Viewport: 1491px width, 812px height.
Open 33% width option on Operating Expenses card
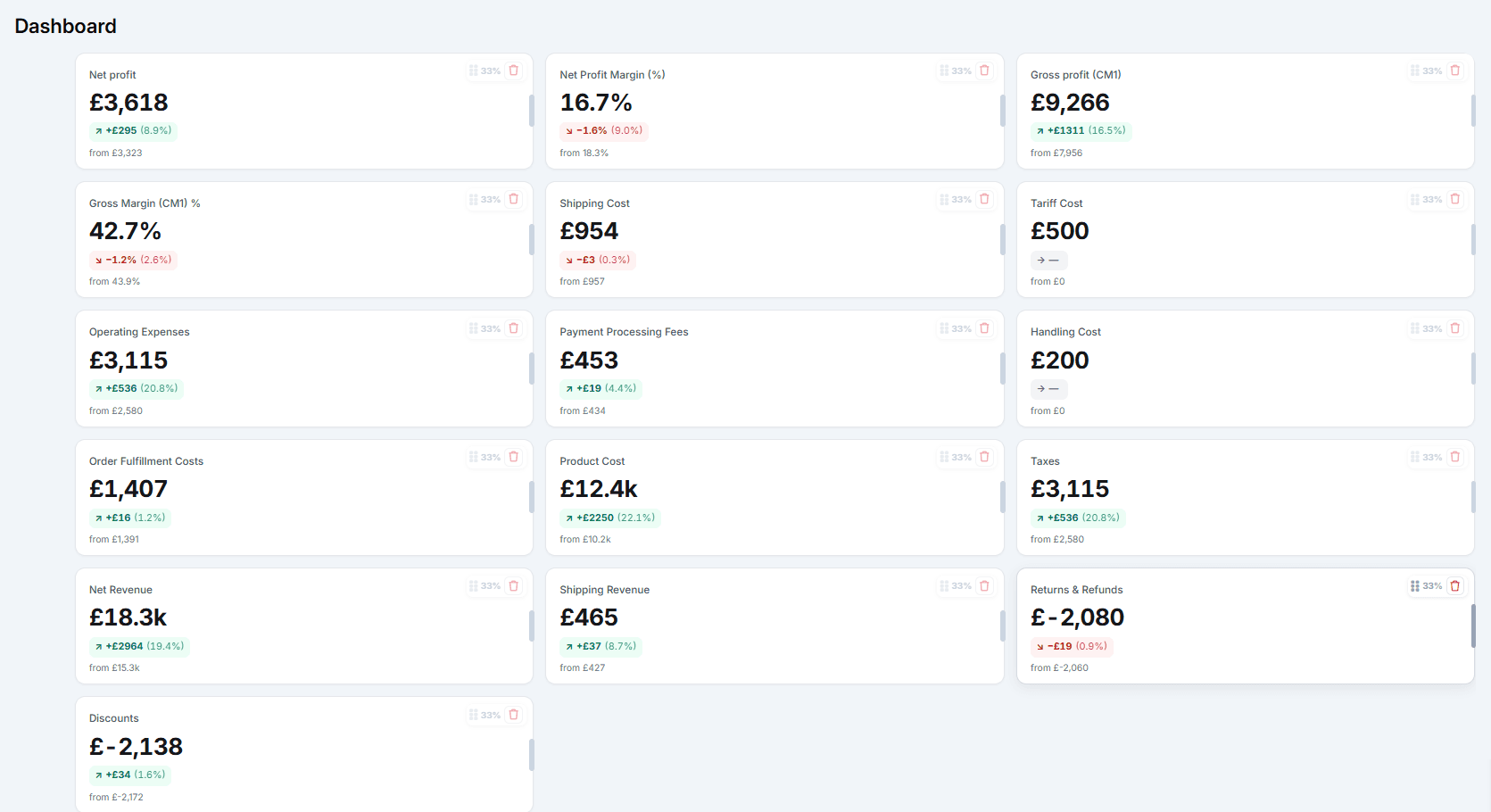tap(491, 328)
